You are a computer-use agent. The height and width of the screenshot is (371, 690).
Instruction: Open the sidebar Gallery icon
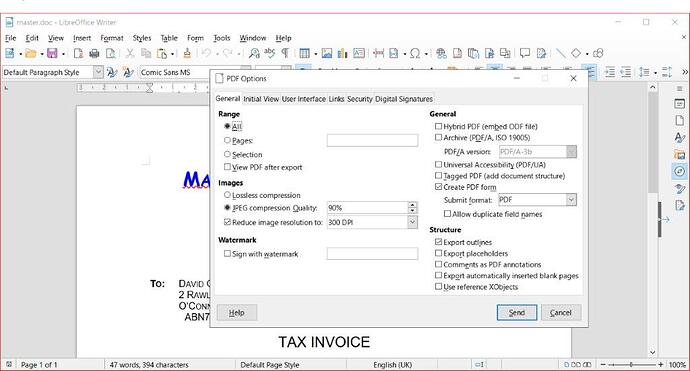pos(679,154)
